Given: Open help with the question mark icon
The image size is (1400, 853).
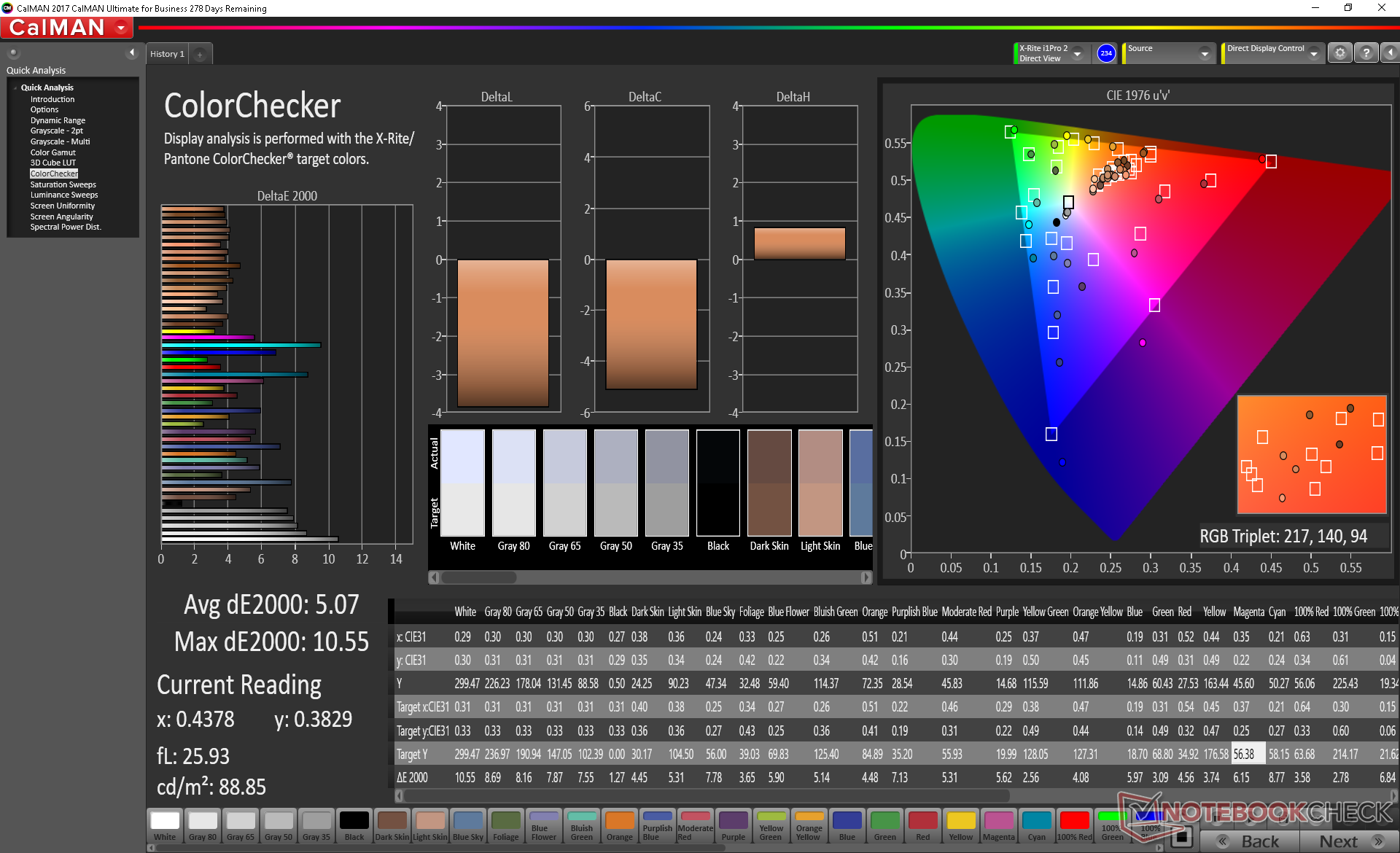Looking at the screenshot, I should (1366, 53).
